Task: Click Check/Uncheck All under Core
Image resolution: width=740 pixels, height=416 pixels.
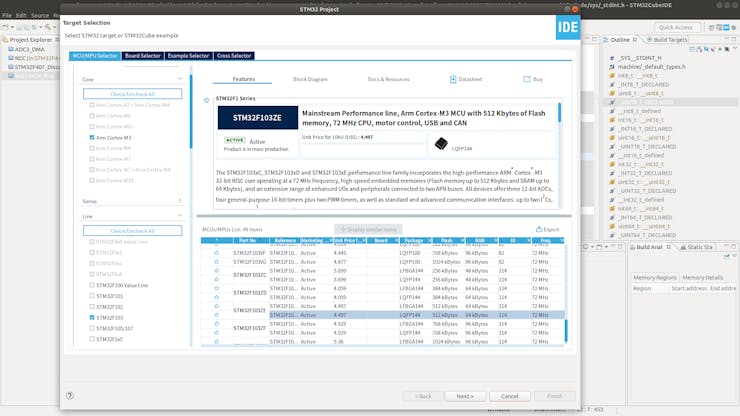Action: [133, 94]
